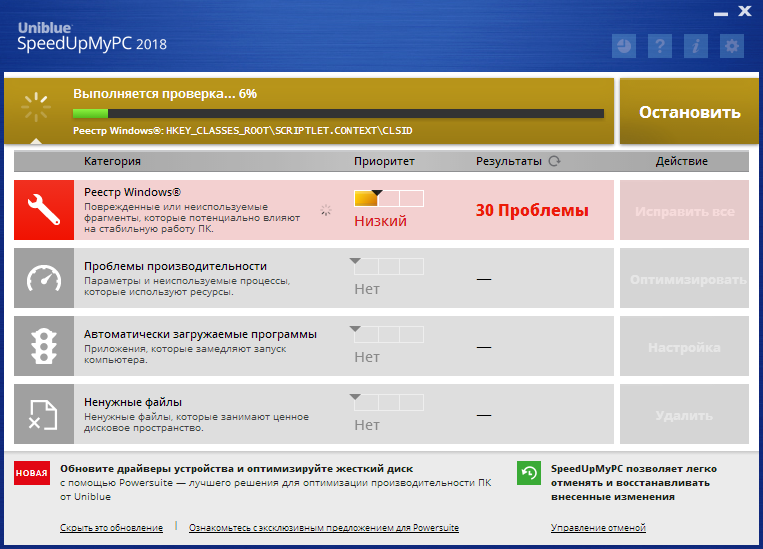The height and width of the screenshot is (549, 763).
Task: Click the Удалить button
Action: coord(684,415)
